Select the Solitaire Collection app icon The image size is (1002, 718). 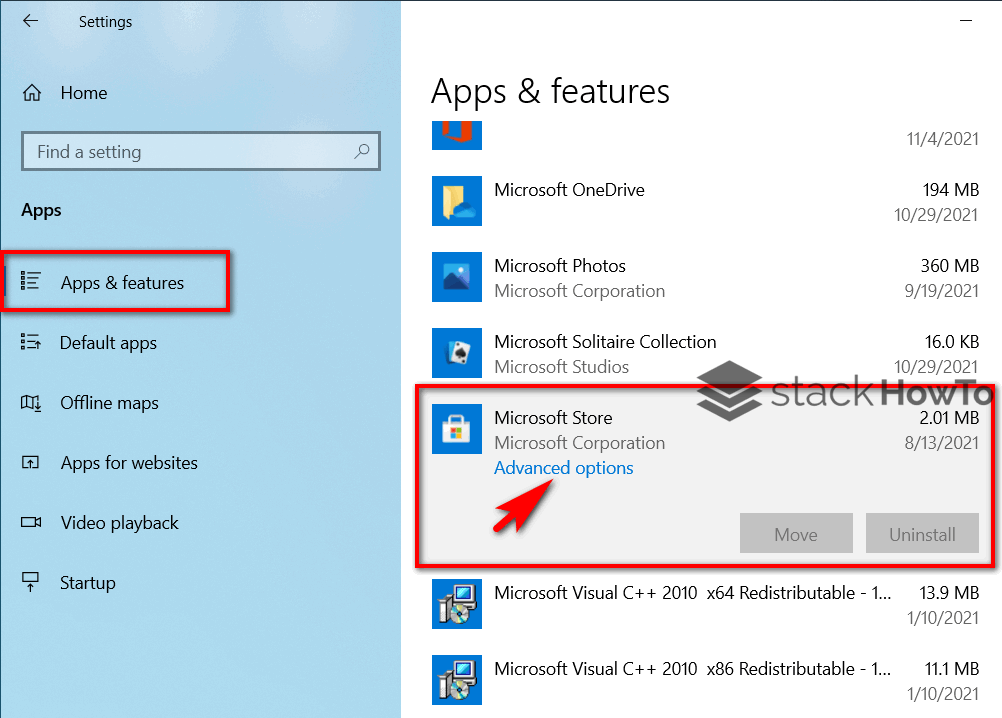tap(457, 353)
